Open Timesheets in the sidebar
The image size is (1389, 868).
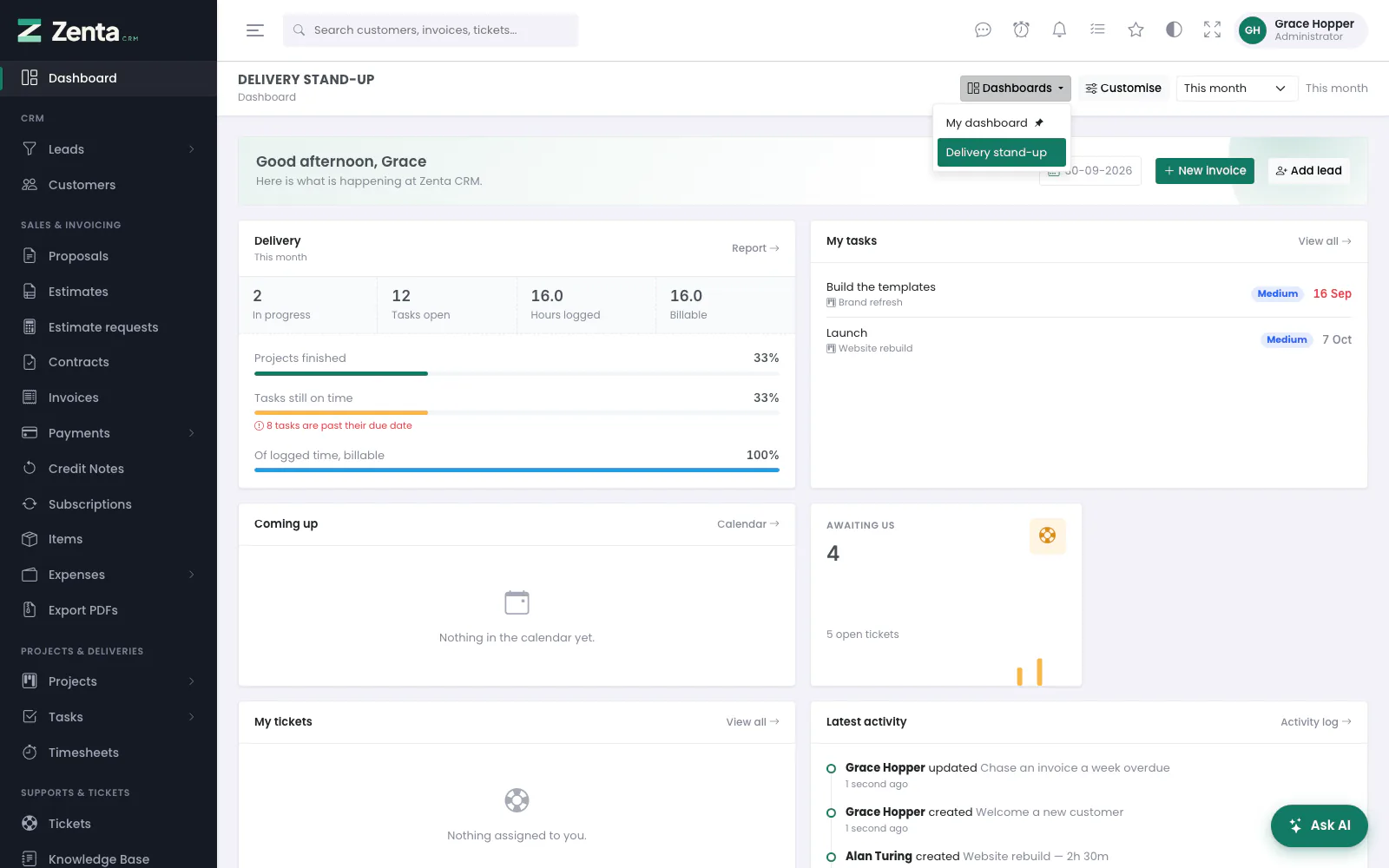[109, 753]
